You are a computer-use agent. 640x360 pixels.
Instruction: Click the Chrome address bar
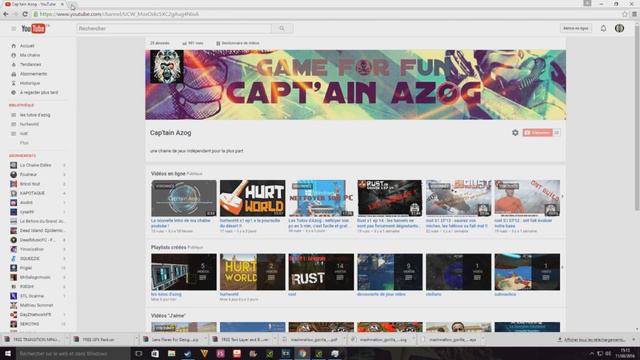(327, 14)
